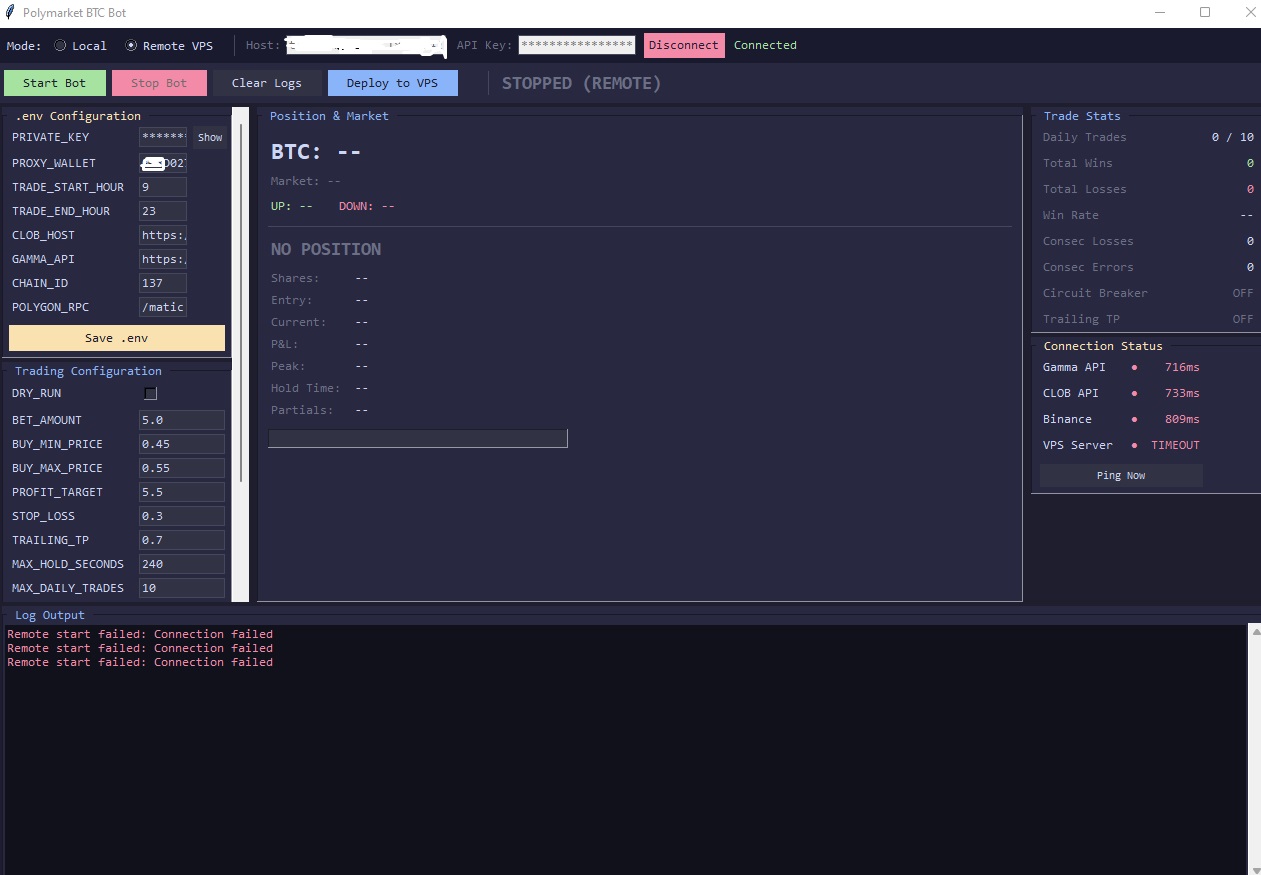Click the POLYGON_RPC input field
The width and height of the screenshot is (1261, 875).
pos(163,307)
